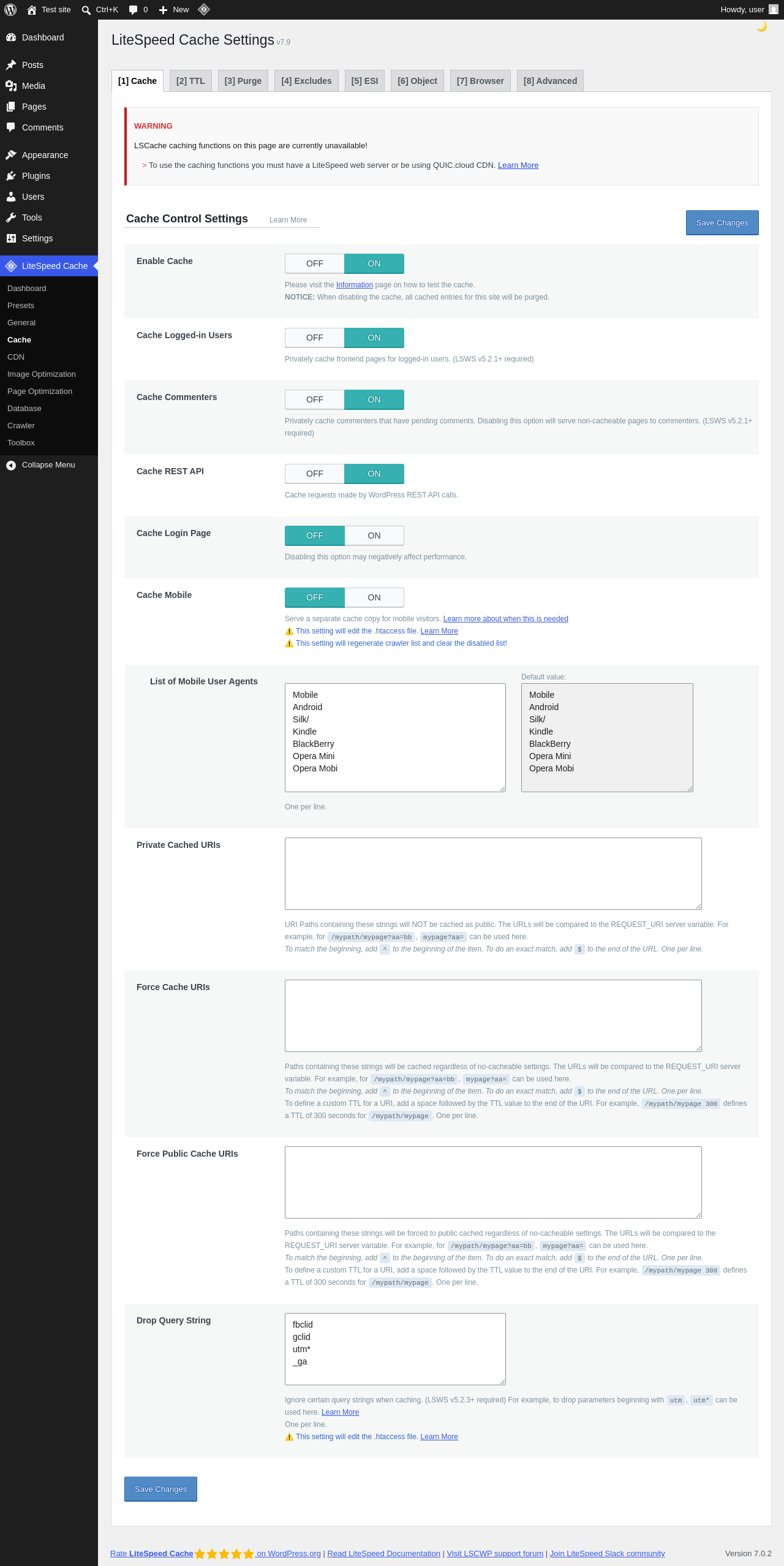Open Visit LSCWP support forum link
The image size is (784, 1566).
click(x=495, y=1554)
